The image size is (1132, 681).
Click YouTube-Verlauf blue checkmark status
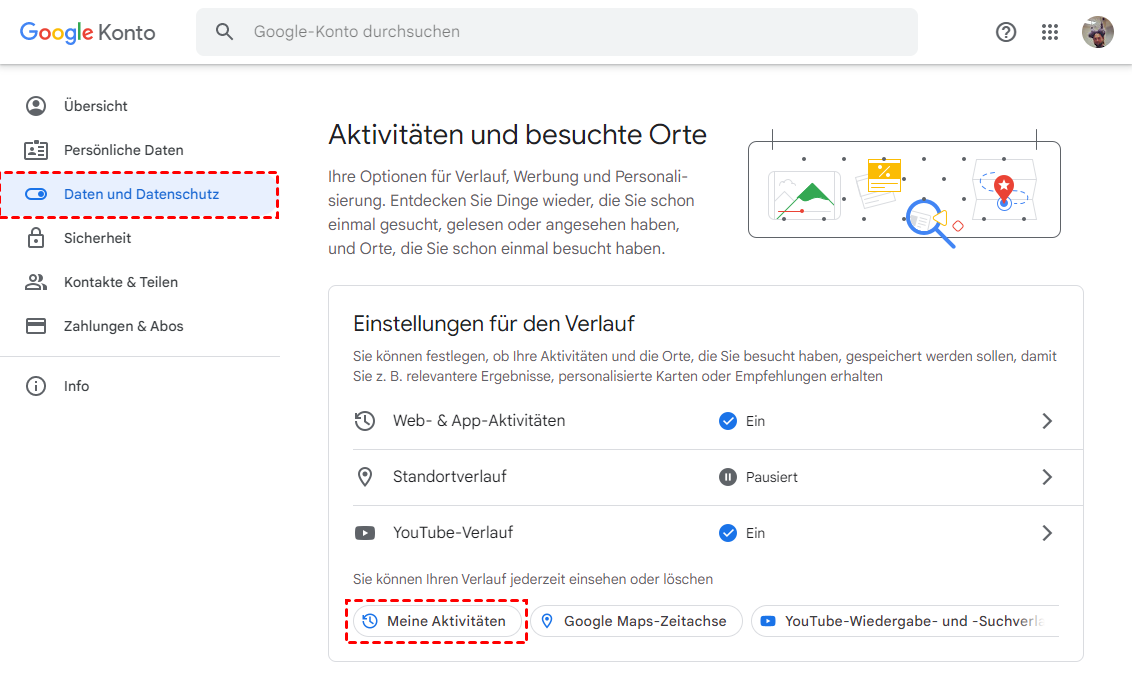pos(728,533)
